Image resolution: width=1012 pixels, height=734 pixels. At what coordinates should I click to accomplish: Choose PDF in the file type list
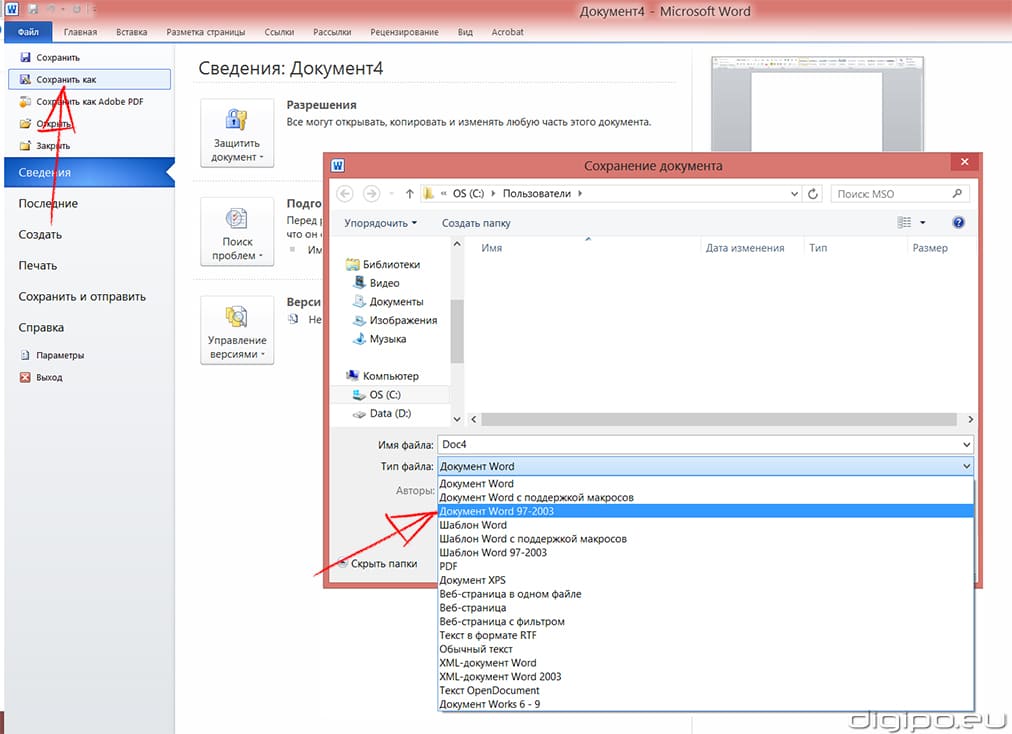click(449, 566)
